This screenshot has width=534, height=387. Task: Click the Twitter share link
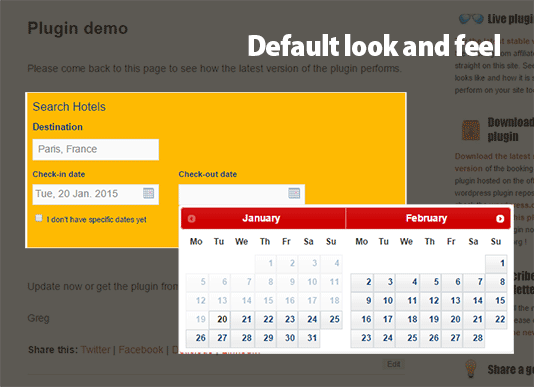tap(95, 350)
